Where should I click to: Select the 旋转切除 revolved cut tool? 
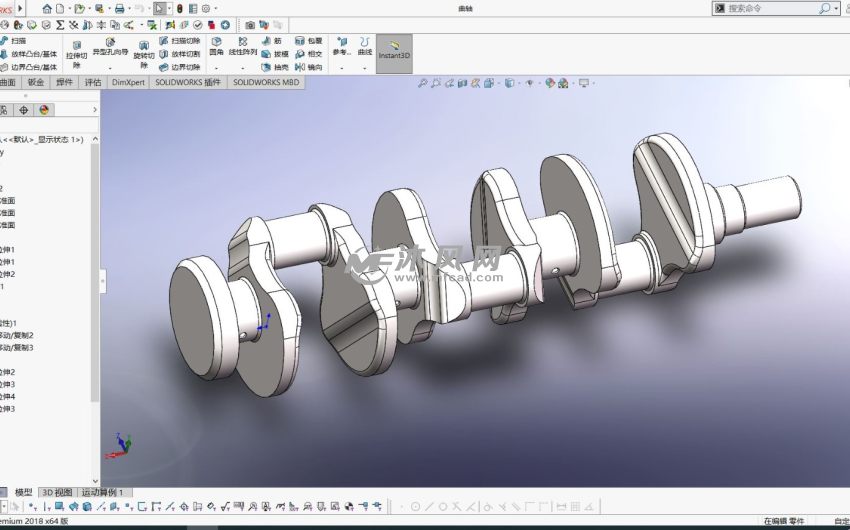tap(143, 52)
